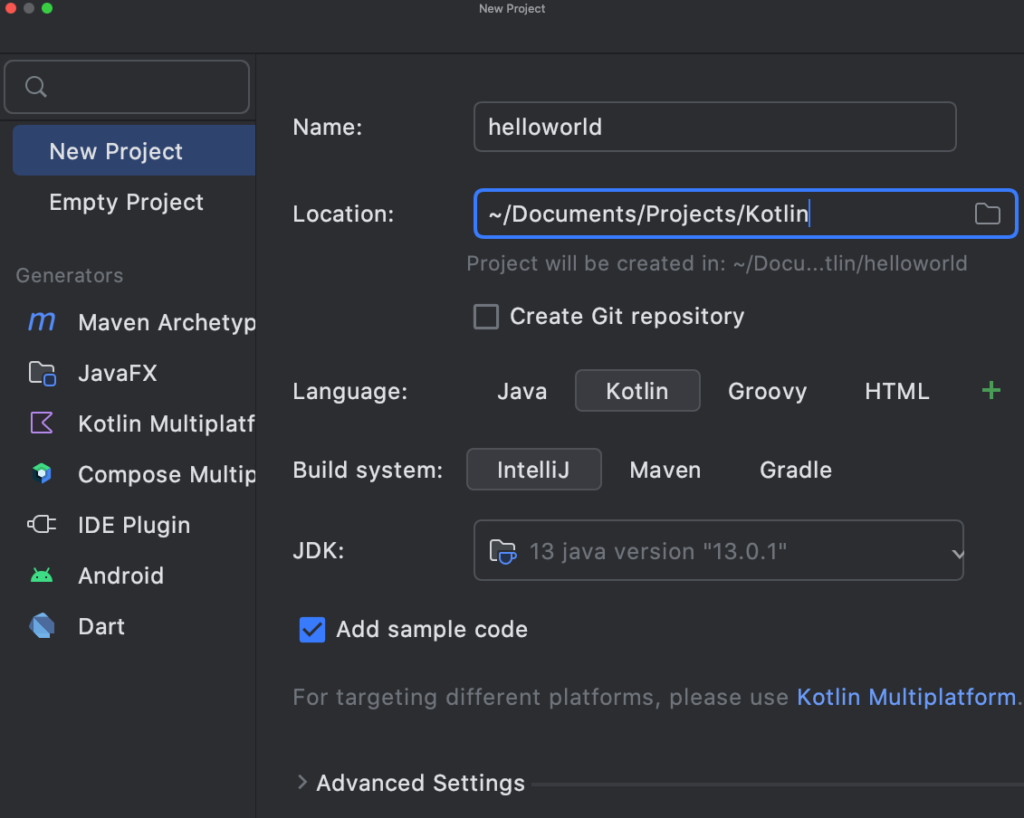Click the 'Build system:' label
The image size is (1024, 818).
[x=368, y=470]
